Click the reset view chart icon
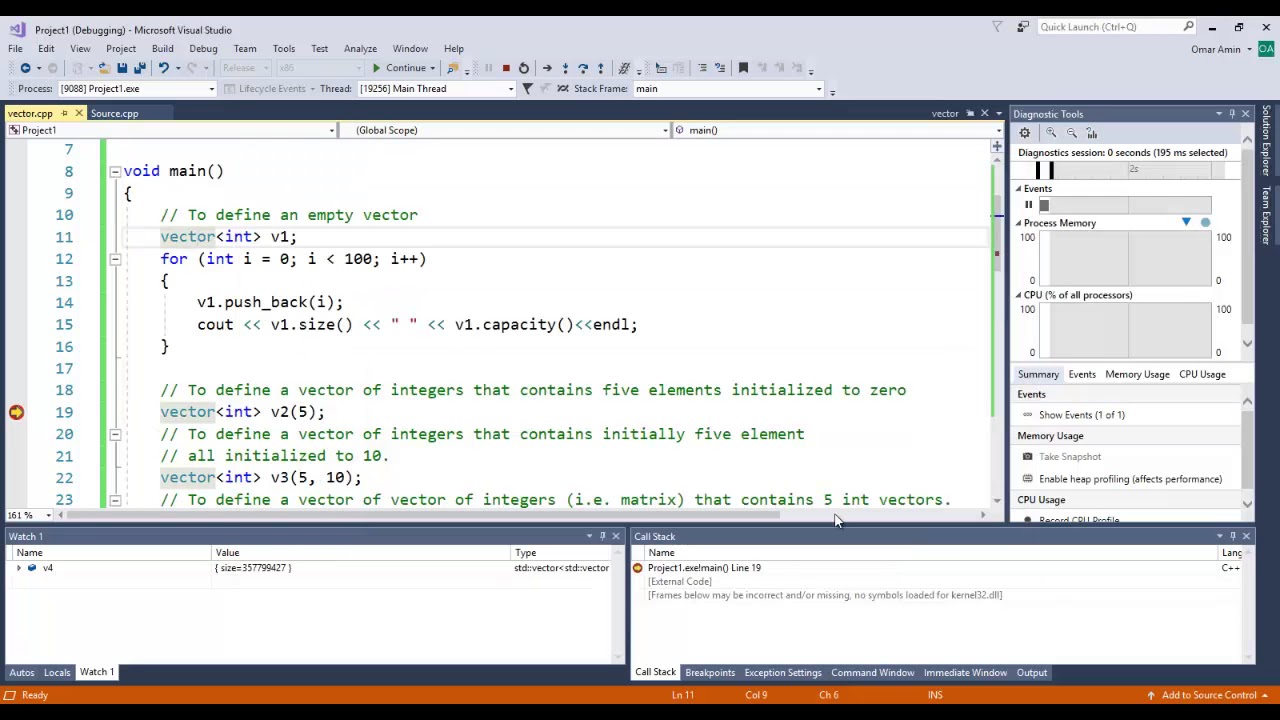Image resolution: width=1280 pixels, height=720 pixels. click(1092, 133)
